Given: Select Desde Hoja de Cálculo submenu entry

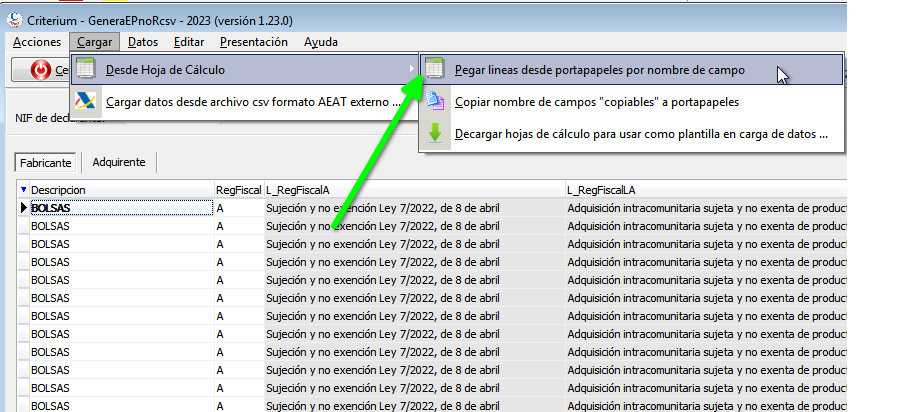Looking at the screenshot, I should [x=245, y=70].
